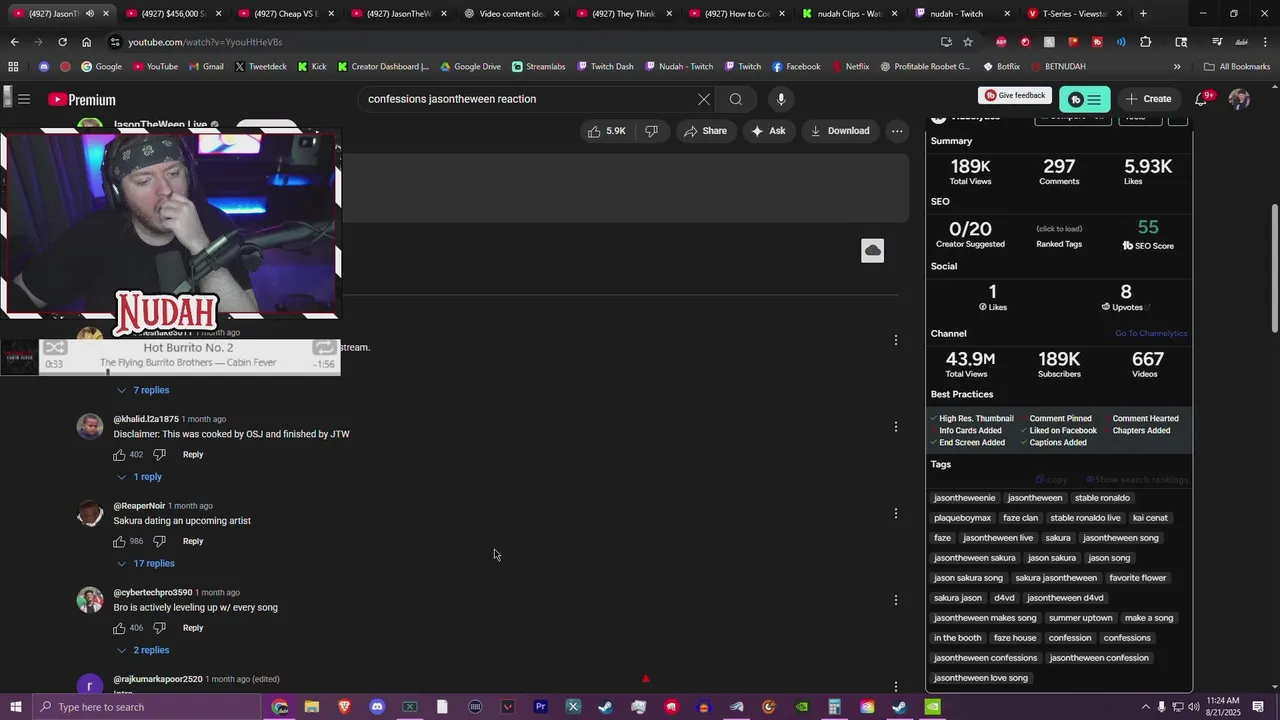1280x720 pixels.
Task: Download the video
Action: click(x=839, y=131)
